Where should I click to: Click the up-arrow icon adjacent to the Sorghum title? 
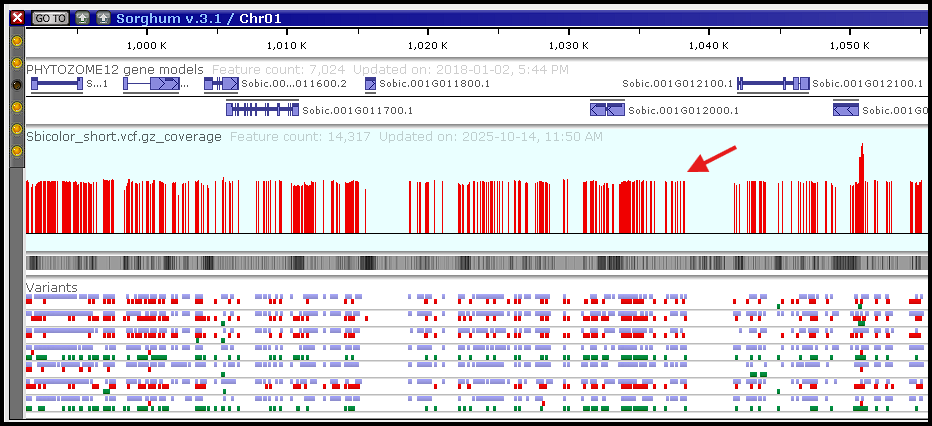click(x=103, y=18)
